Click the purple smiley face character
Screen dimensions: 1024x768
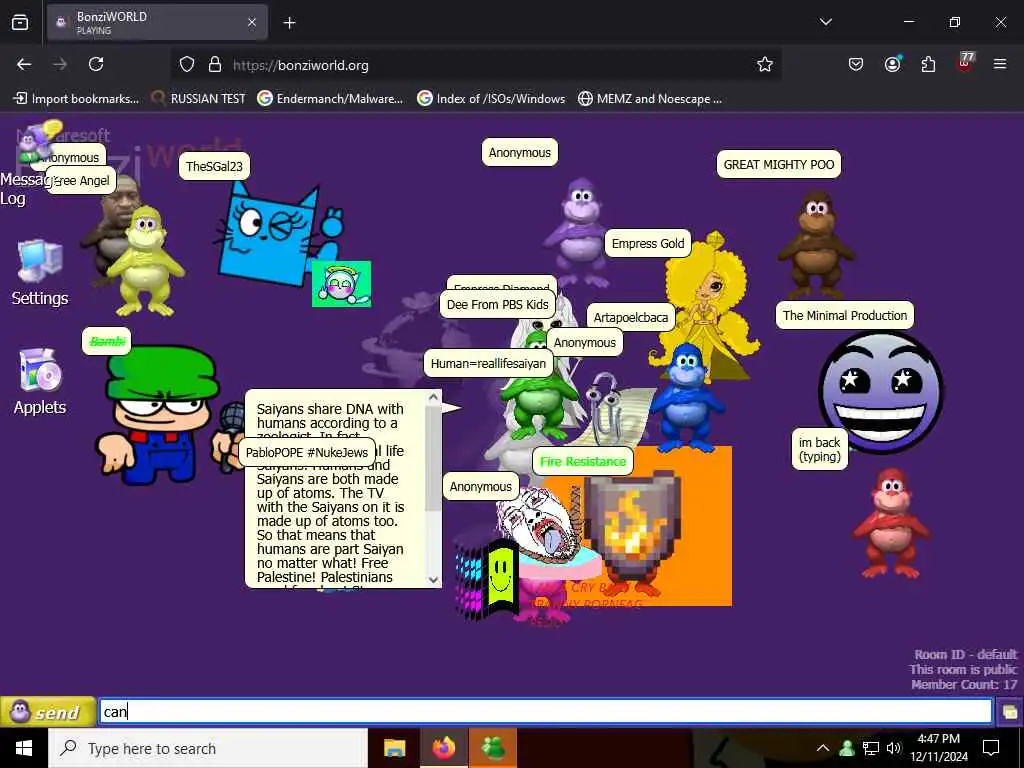coord(880,392)
